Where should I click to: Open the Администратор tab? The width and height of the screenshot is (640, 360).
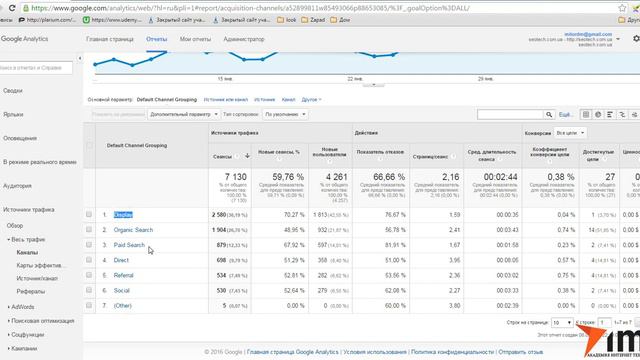tap(244, 39)
